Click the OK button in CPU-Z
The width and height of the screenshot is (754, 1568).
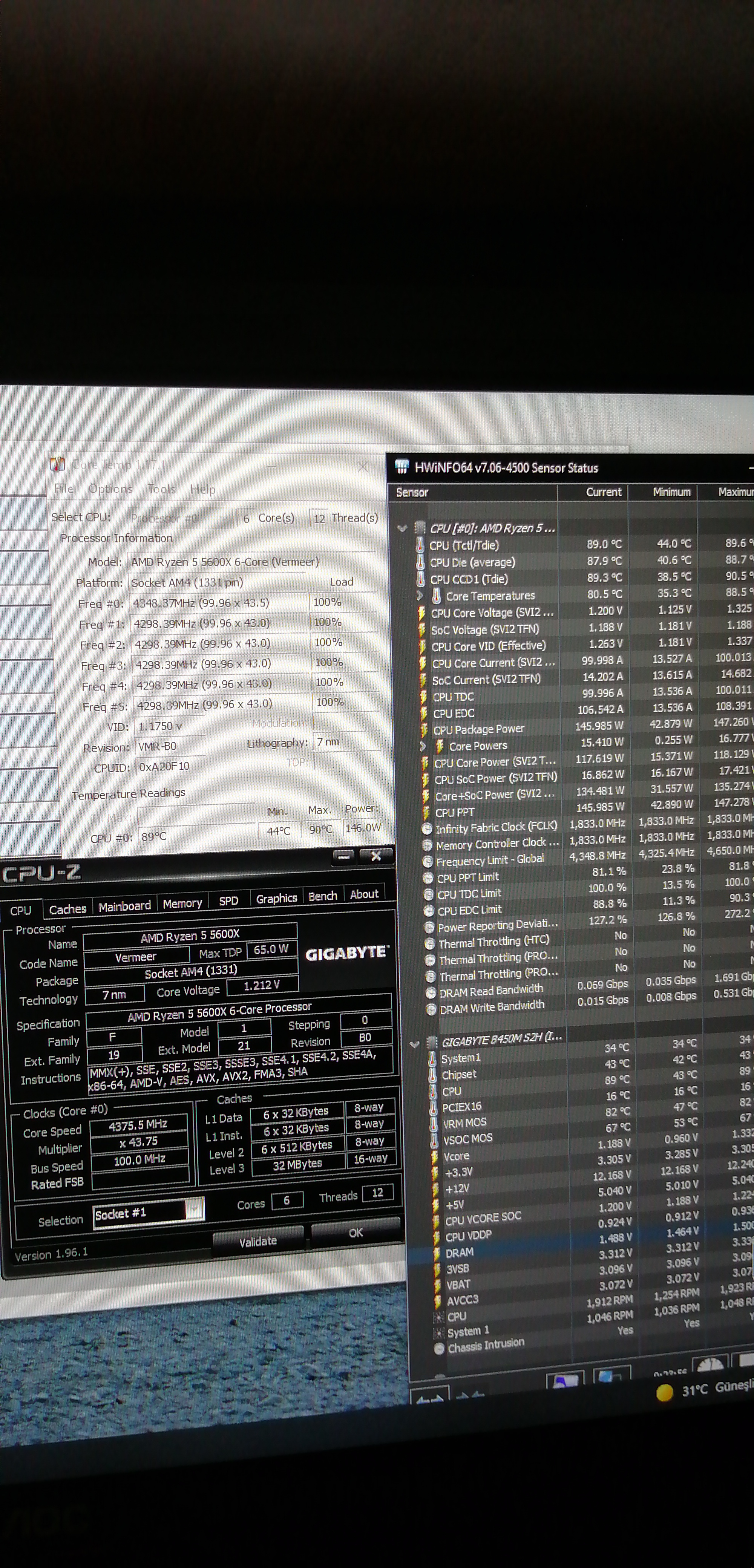pyautogui.click(x=356, y=1233)
